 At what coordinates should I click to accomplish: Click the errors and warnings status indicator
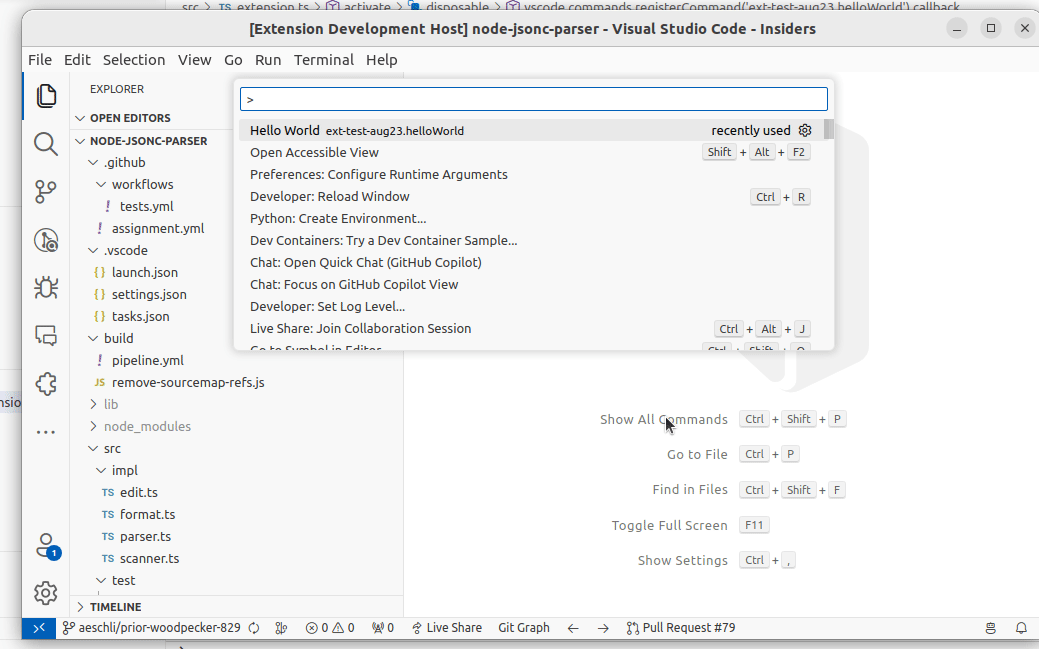pos(329,628)
